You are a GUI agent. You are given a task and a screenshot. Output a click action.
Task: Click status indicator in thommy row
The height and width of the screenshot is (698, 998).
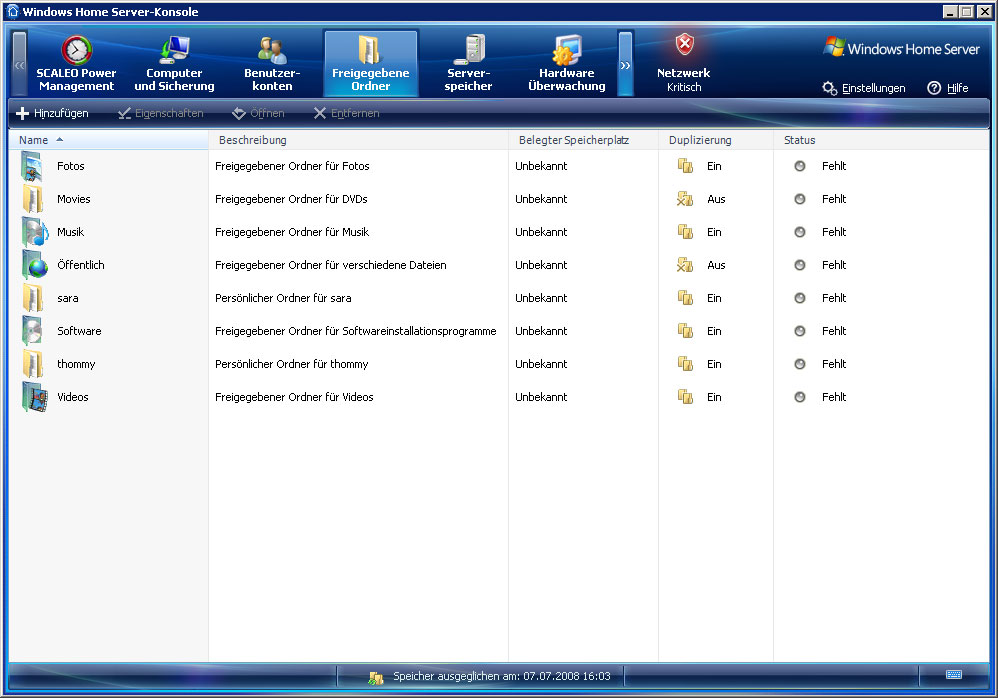[800, 365]
